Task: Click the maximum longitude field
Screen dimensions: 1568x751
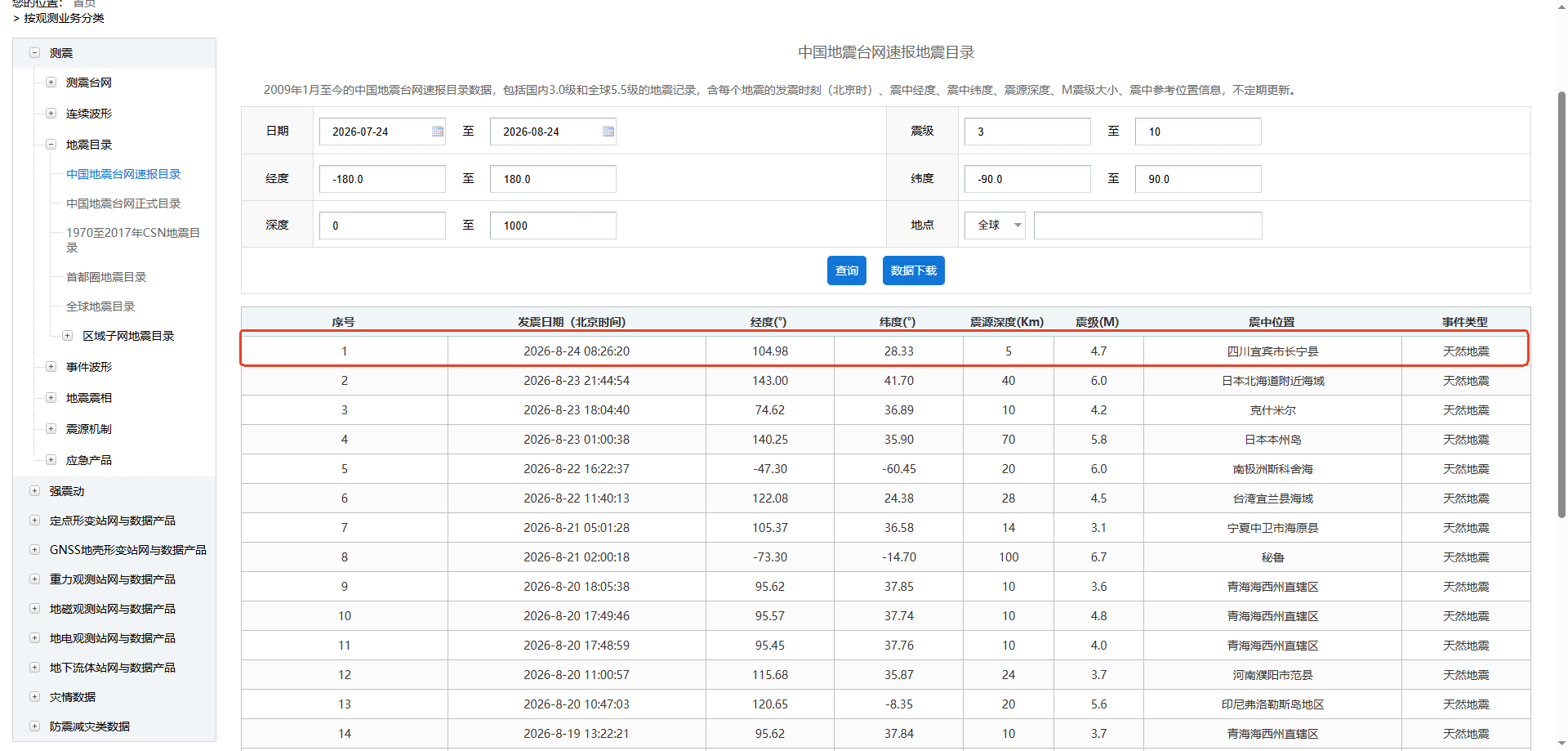Action: pyautogui.click(x=553, y=179)
